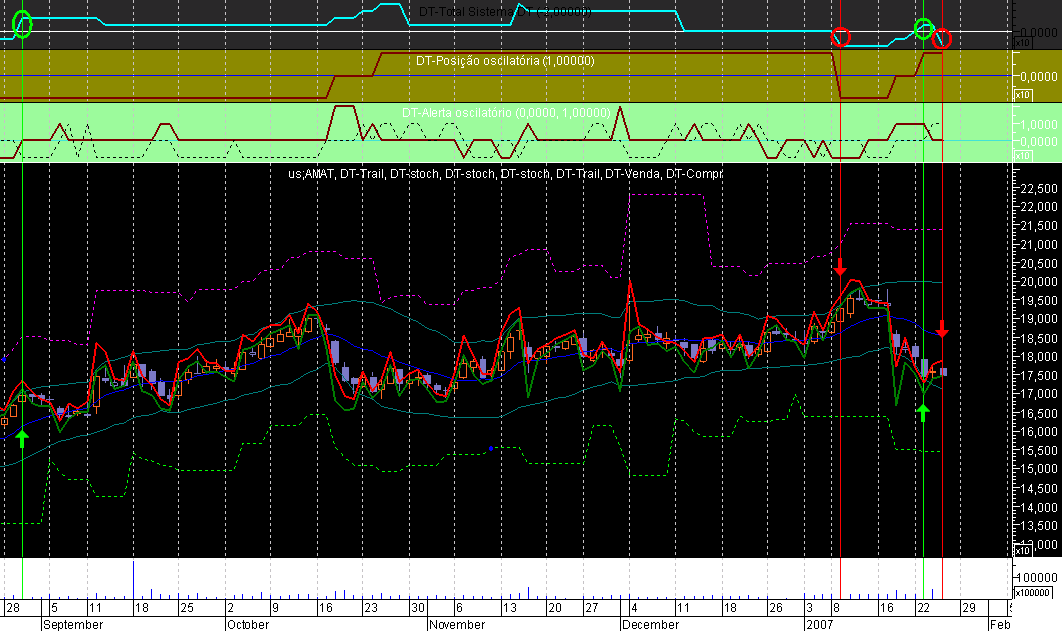
Task: Click the DT-Total Sistema DT panel title
Action: pyautogui.click(x=505, y=12)
